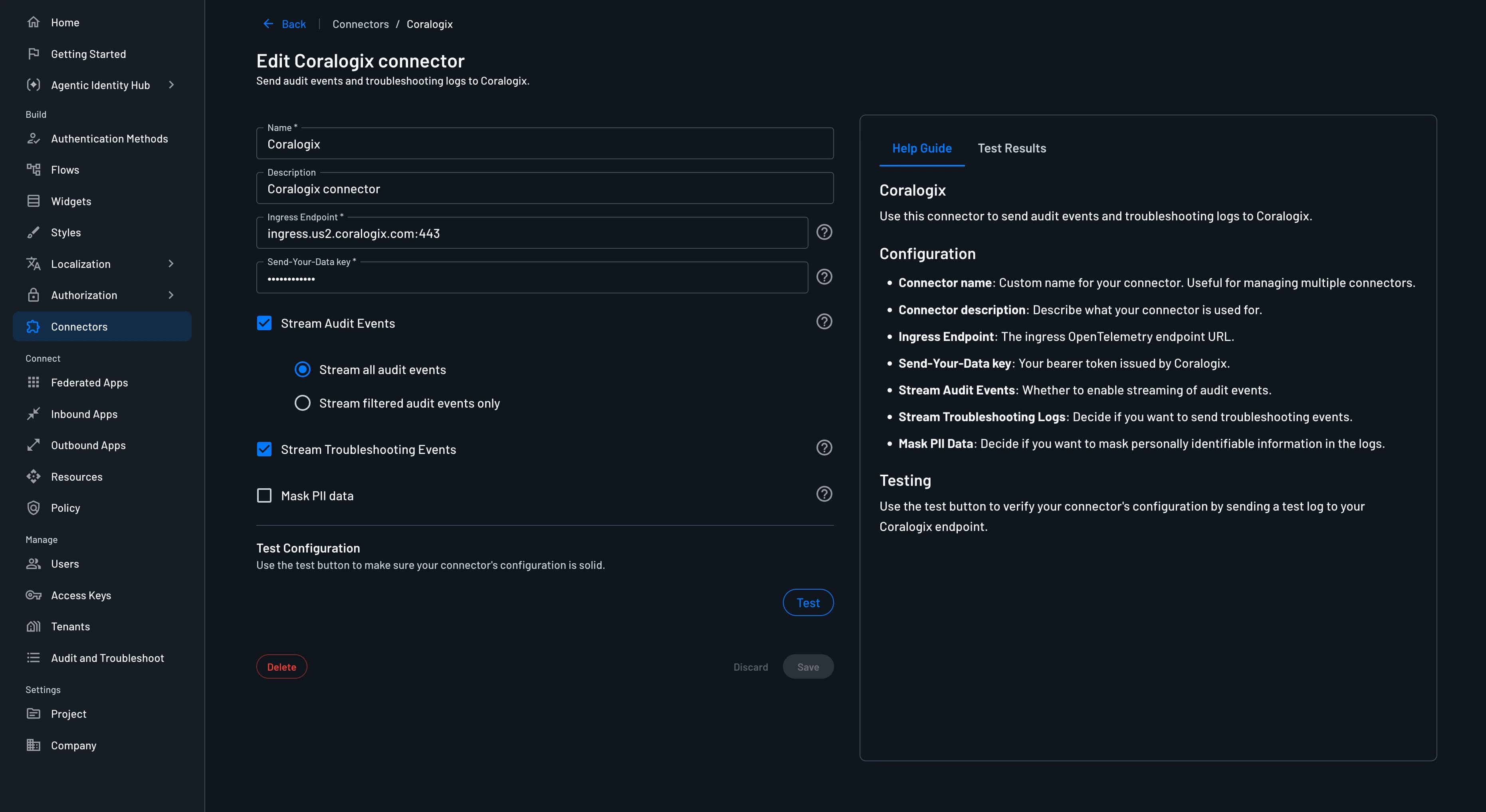Click the Ingress Endpoint input field

click(x=532, y=233)
